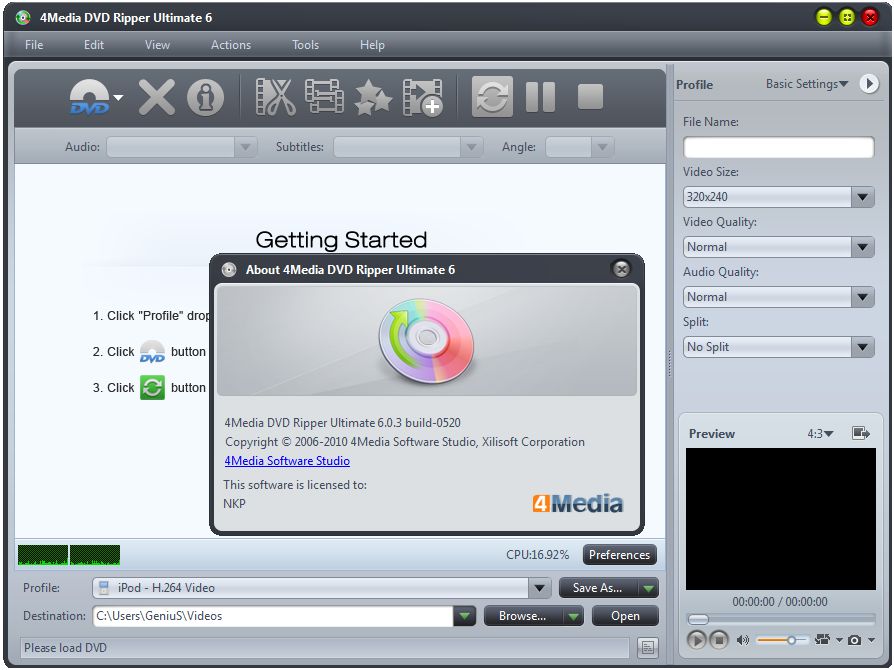894x670 pixels.
Task: Click the preview video-mode icon beside the camera
Action: tap(822, 640)
